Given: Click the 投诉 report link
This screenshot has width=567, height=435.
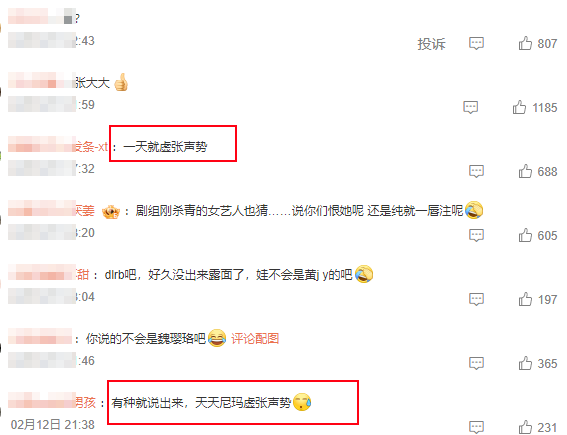Looking at the screenshot, I should coord(431,44).
